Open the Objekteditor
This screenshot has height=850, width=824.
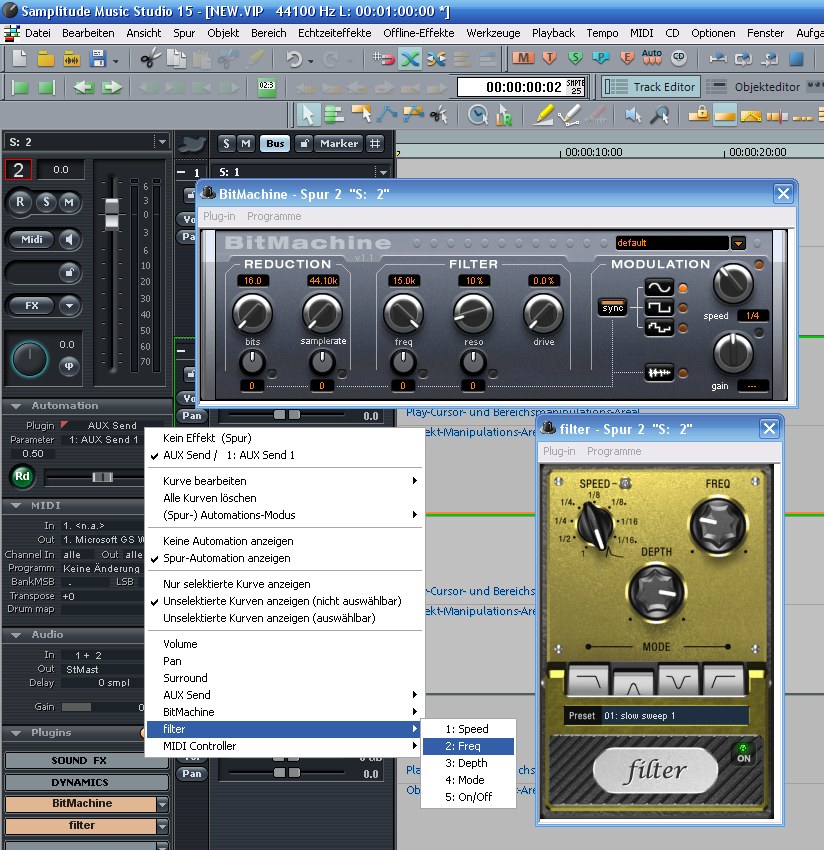pyautogui.click(x=756, y=87)
